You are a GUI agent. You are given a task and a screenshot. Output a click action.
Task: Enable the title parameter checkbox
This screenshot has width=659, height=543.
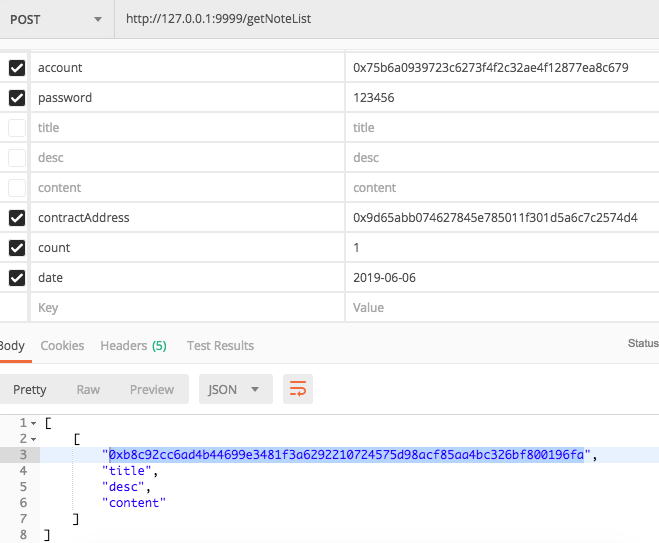17,128
